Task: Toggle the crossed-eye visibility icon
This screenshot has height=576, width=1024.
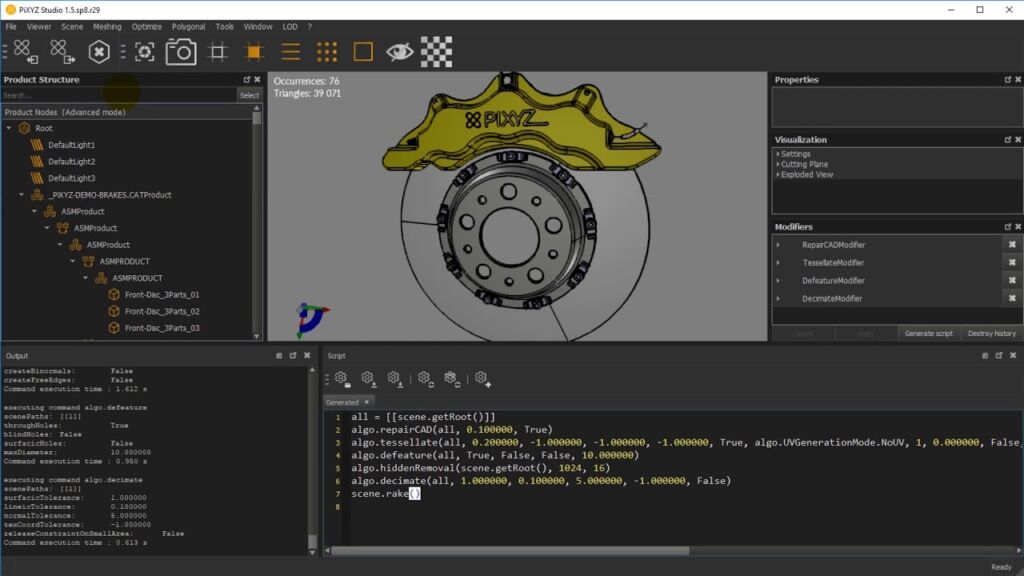Action: 399,52
